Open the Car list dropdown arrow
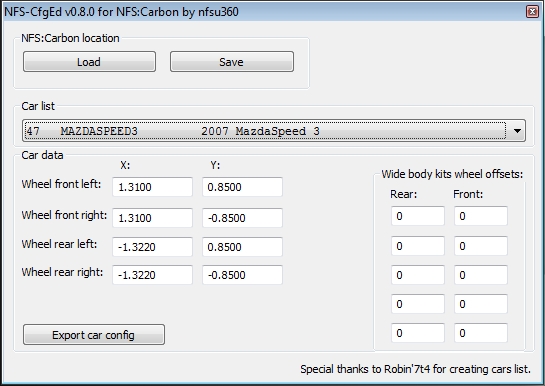The width and height of the screenshot is (545, 386). tap(517, 131)
